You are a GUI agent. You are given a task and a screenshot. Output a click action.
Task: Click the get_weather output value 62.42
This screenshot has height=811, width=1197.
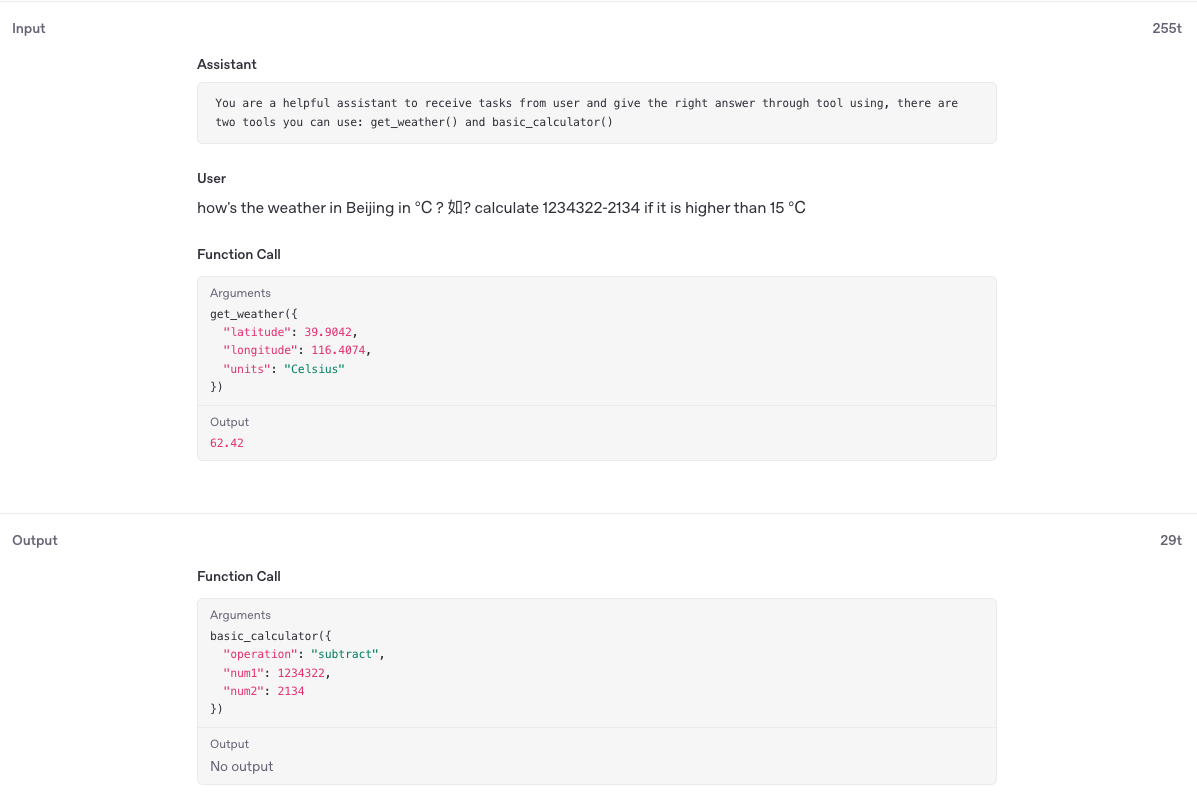[x=227, y=443]
